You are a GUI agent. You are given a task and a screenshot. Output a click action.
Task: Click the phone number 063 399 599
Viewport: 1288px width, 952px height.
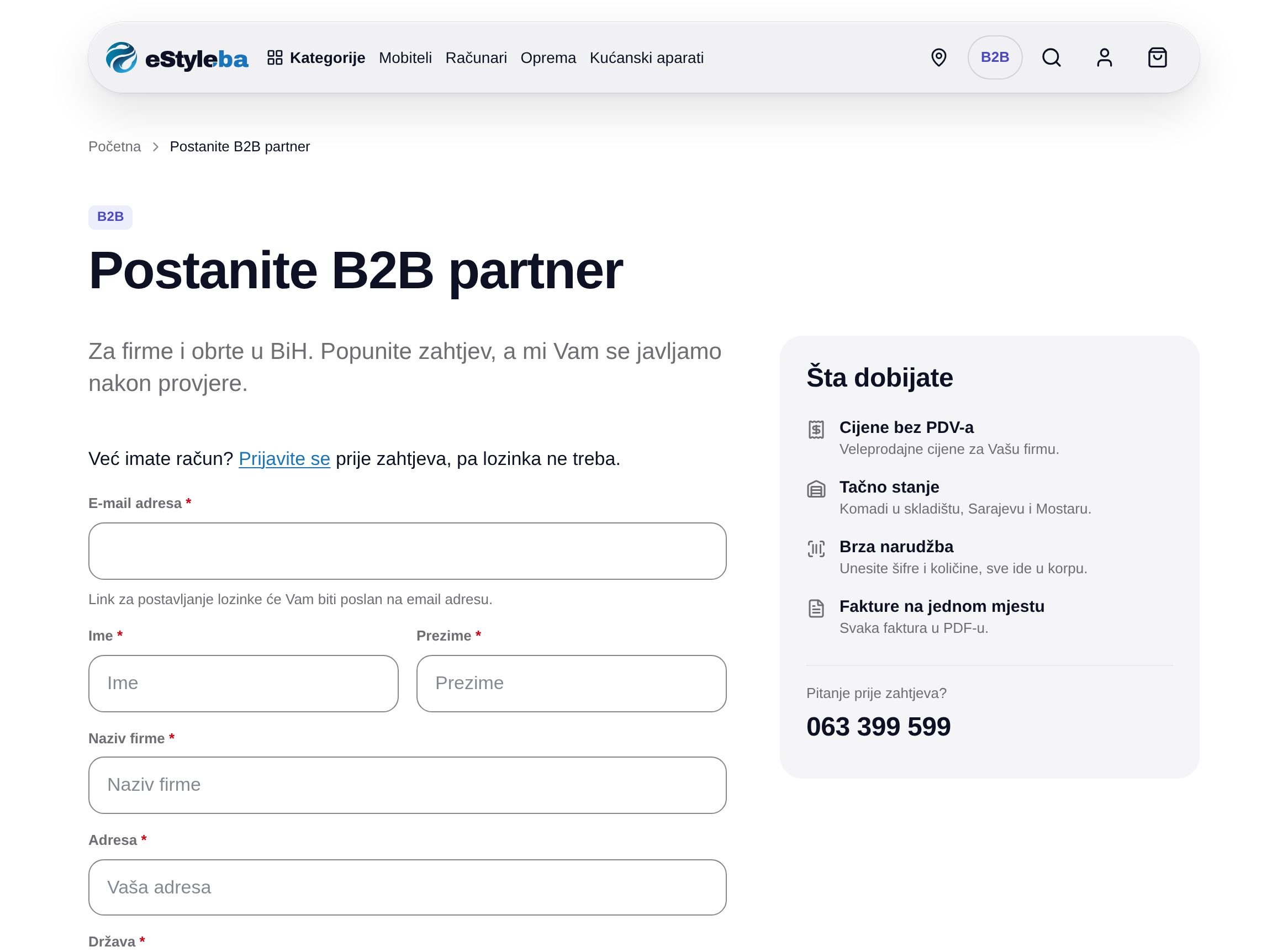point(878,727)
